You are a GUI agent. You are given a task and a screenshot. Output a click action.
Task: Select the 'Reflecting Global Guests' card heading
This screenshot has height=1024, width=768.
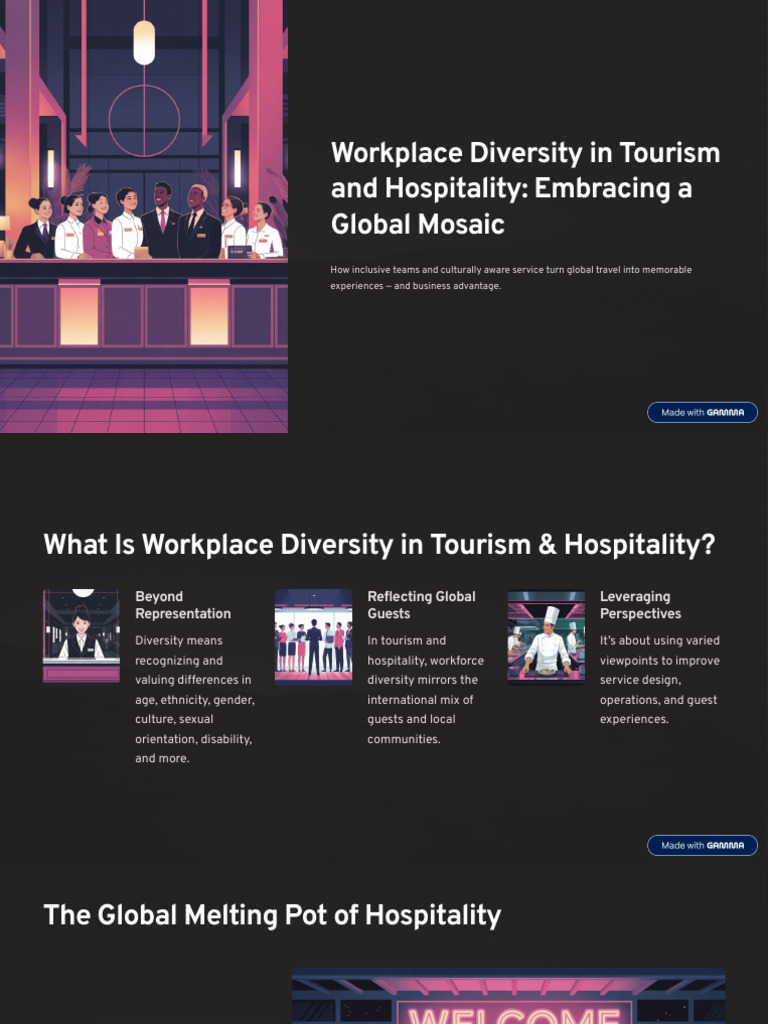point(421,605)
